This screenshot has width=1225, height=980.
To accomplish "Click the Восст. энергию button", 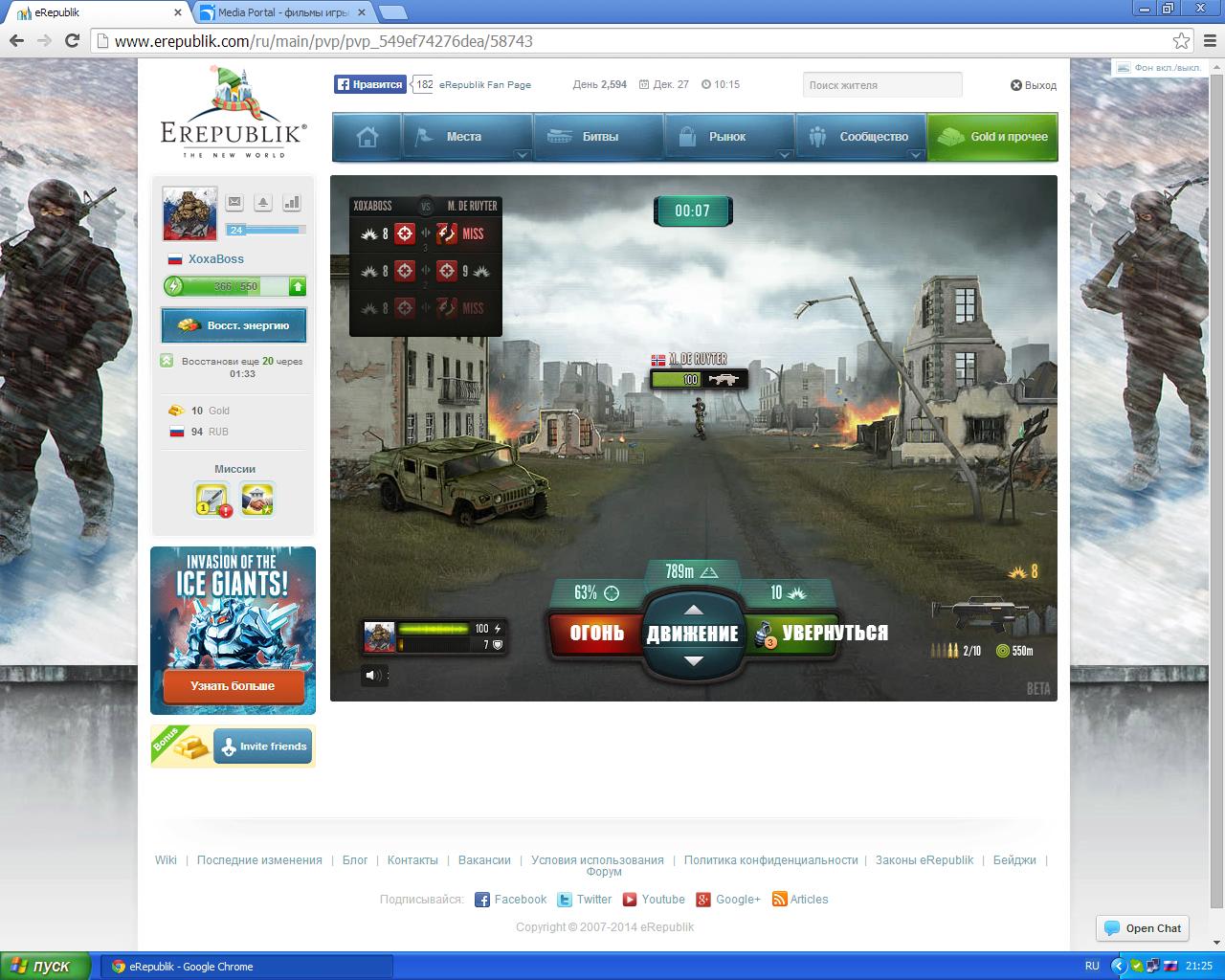I will click(x=234, y=325).
